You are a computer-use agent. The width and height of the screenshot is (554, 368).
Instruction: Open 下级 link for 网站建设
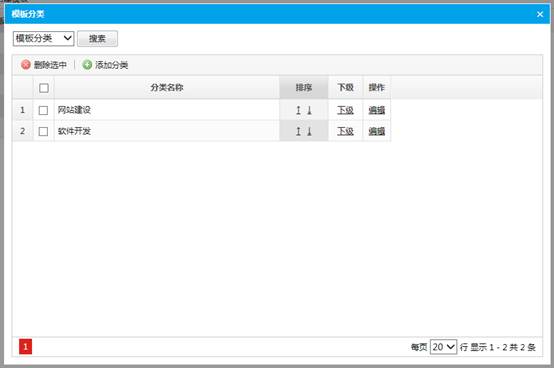pyautogui.click(x=345, y=110)
